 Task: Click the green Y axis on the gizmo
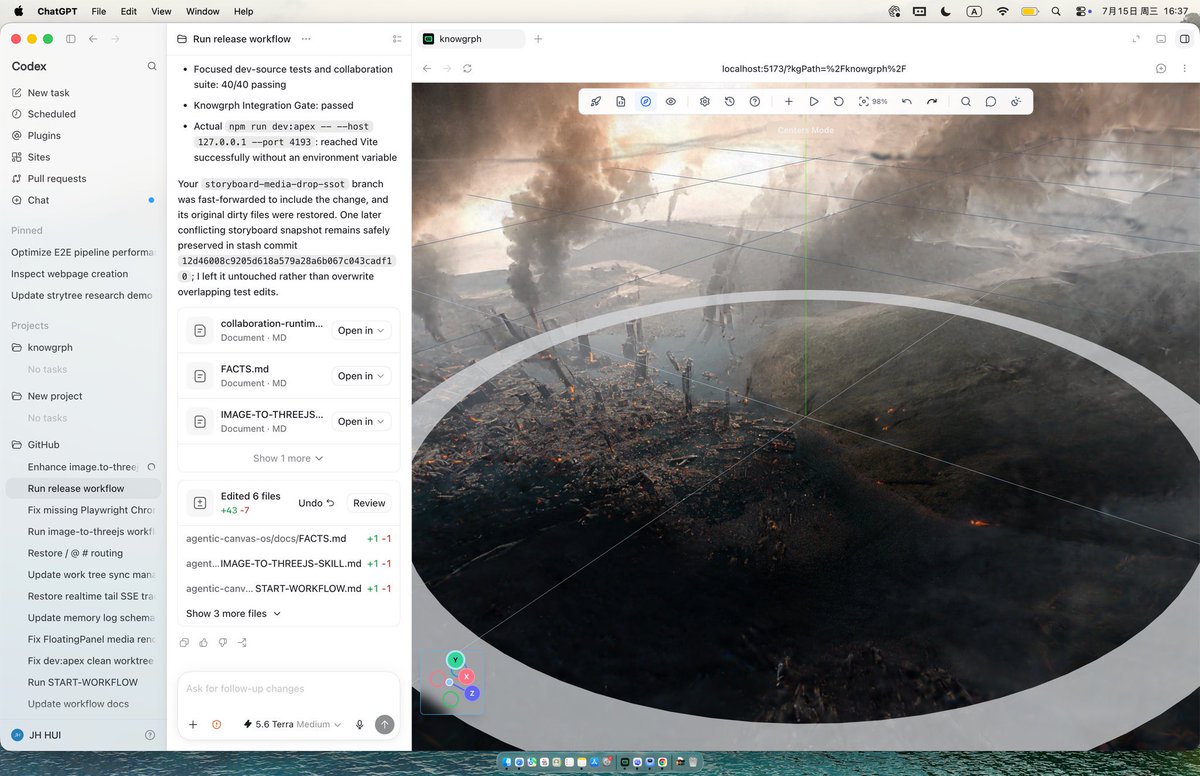[x=455, y=660]
